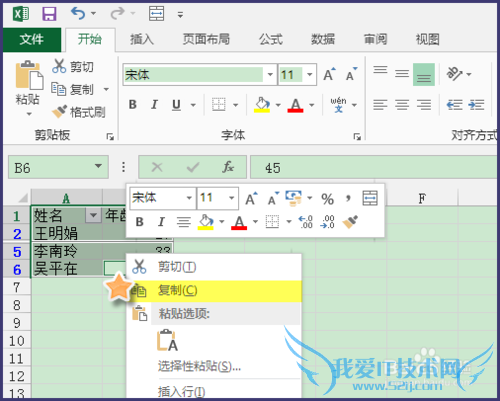This screenshot has width=500, height=401.
Task: Toggle Italic in the ribbon font group
Action: [154, 105]
